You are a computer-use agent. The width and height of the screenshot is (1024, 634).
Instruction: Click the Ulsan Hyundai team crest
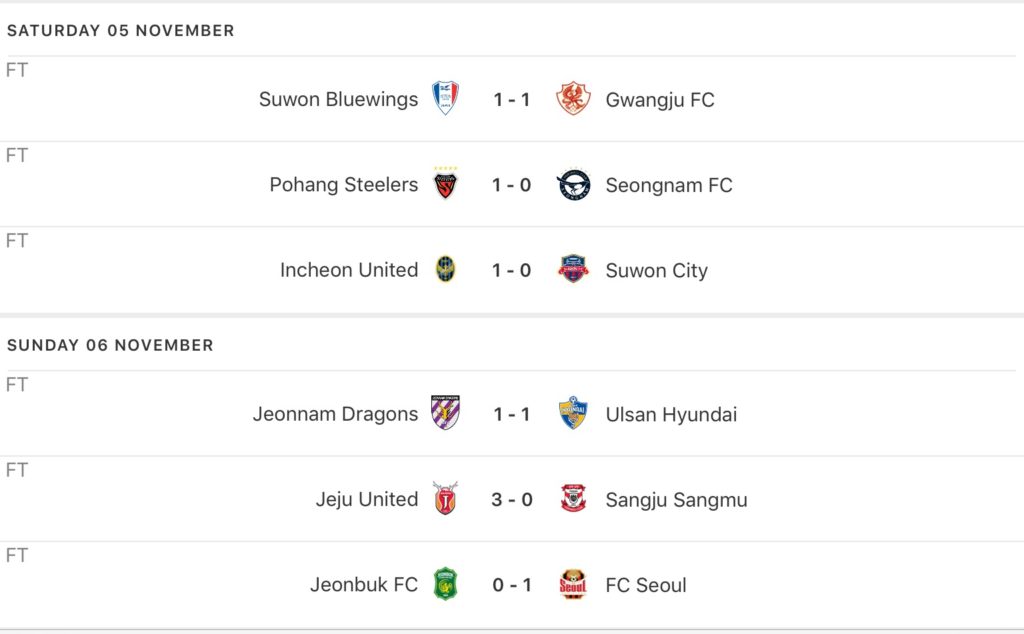click(x=573, y=414)
